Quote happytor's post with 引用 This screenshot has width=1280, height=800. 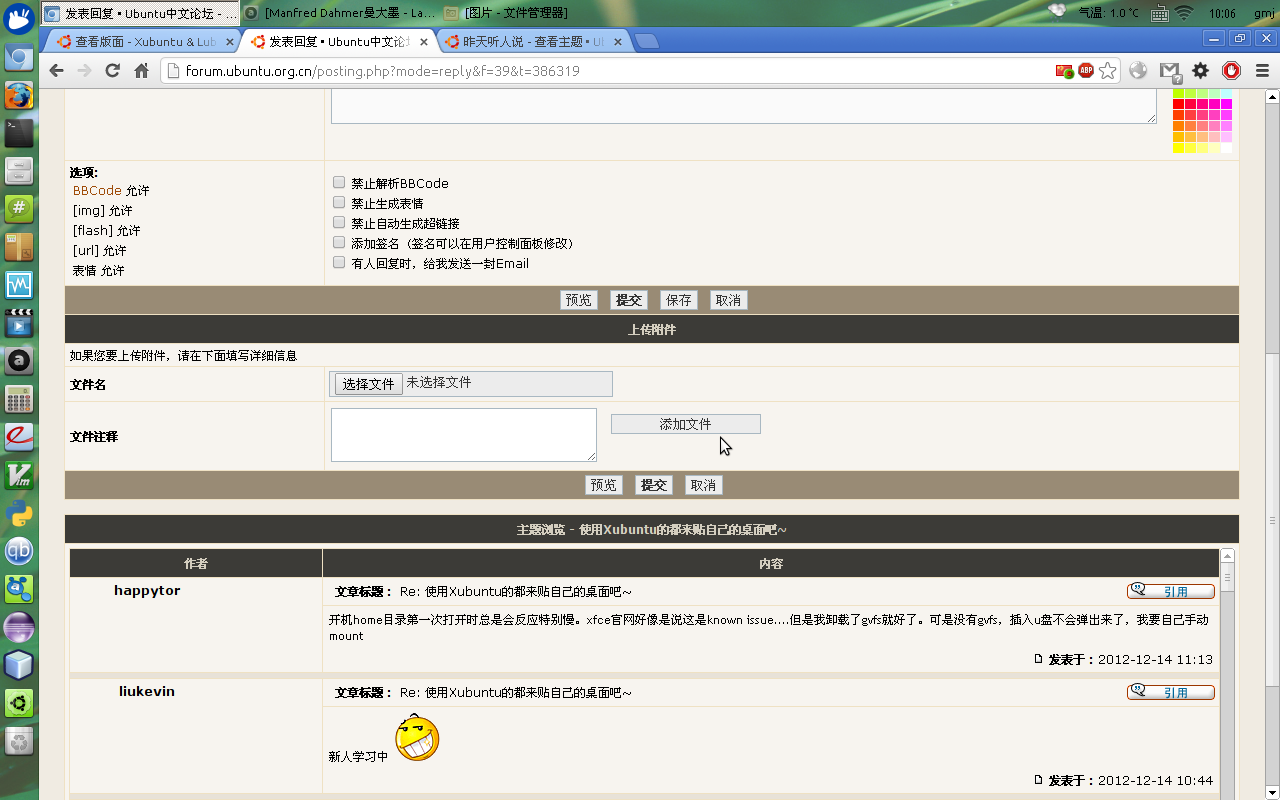(1171, 591)
